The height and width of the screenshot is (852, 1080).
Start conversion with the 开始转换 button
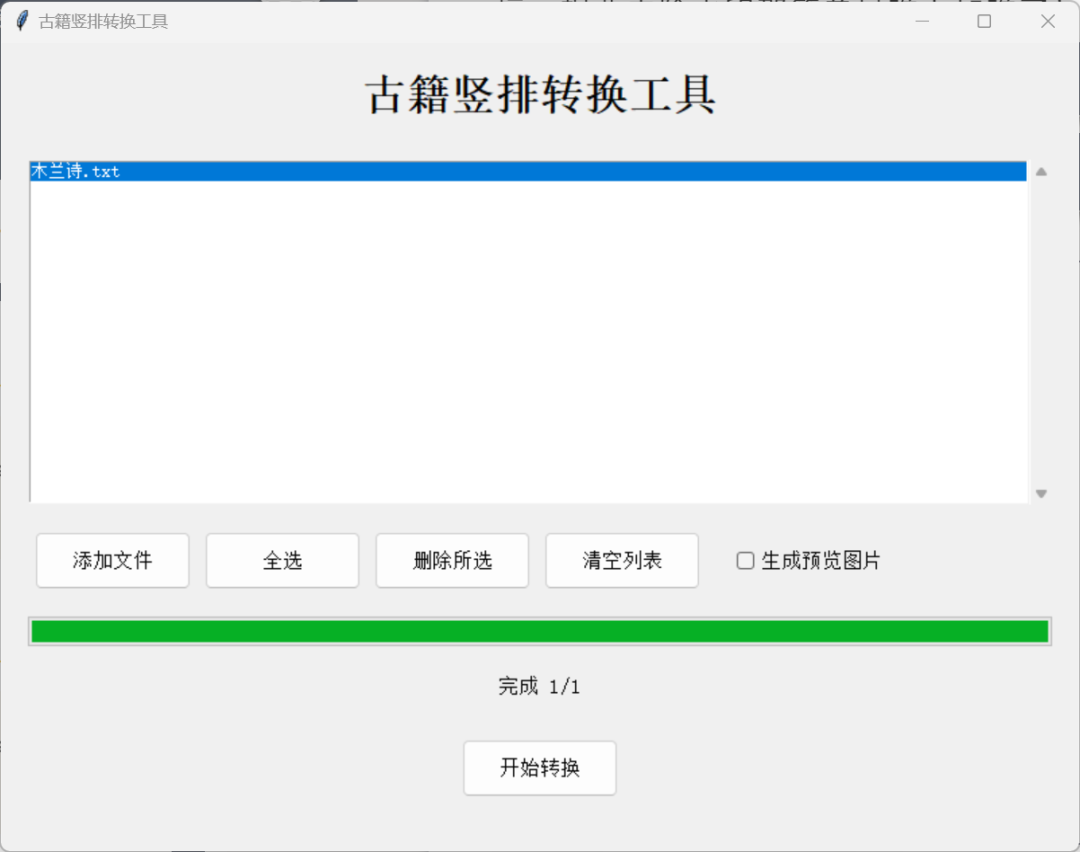[x=539, y=768]
